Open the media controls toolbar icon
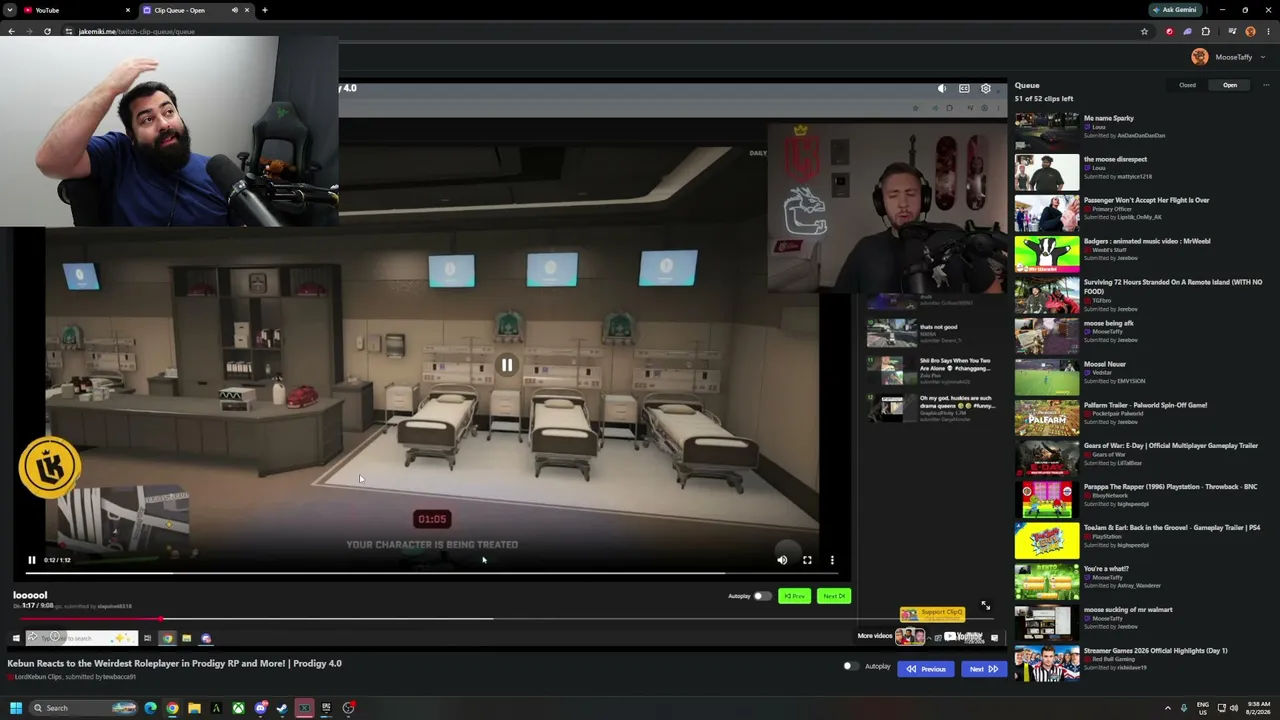 coord(1232,31)
